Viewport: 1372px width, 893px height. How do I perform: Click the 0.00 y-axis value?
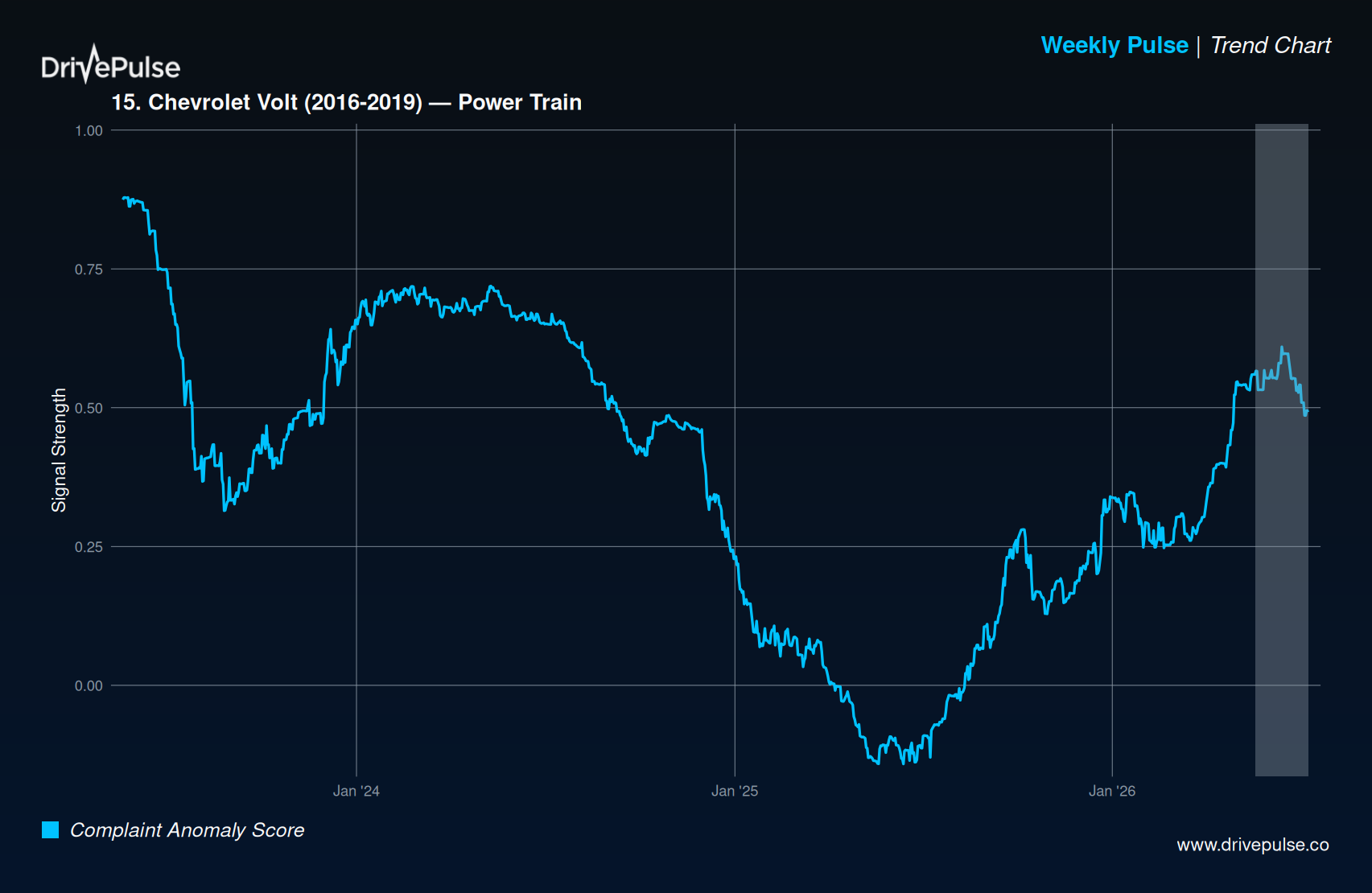click(x=89, y=685)
